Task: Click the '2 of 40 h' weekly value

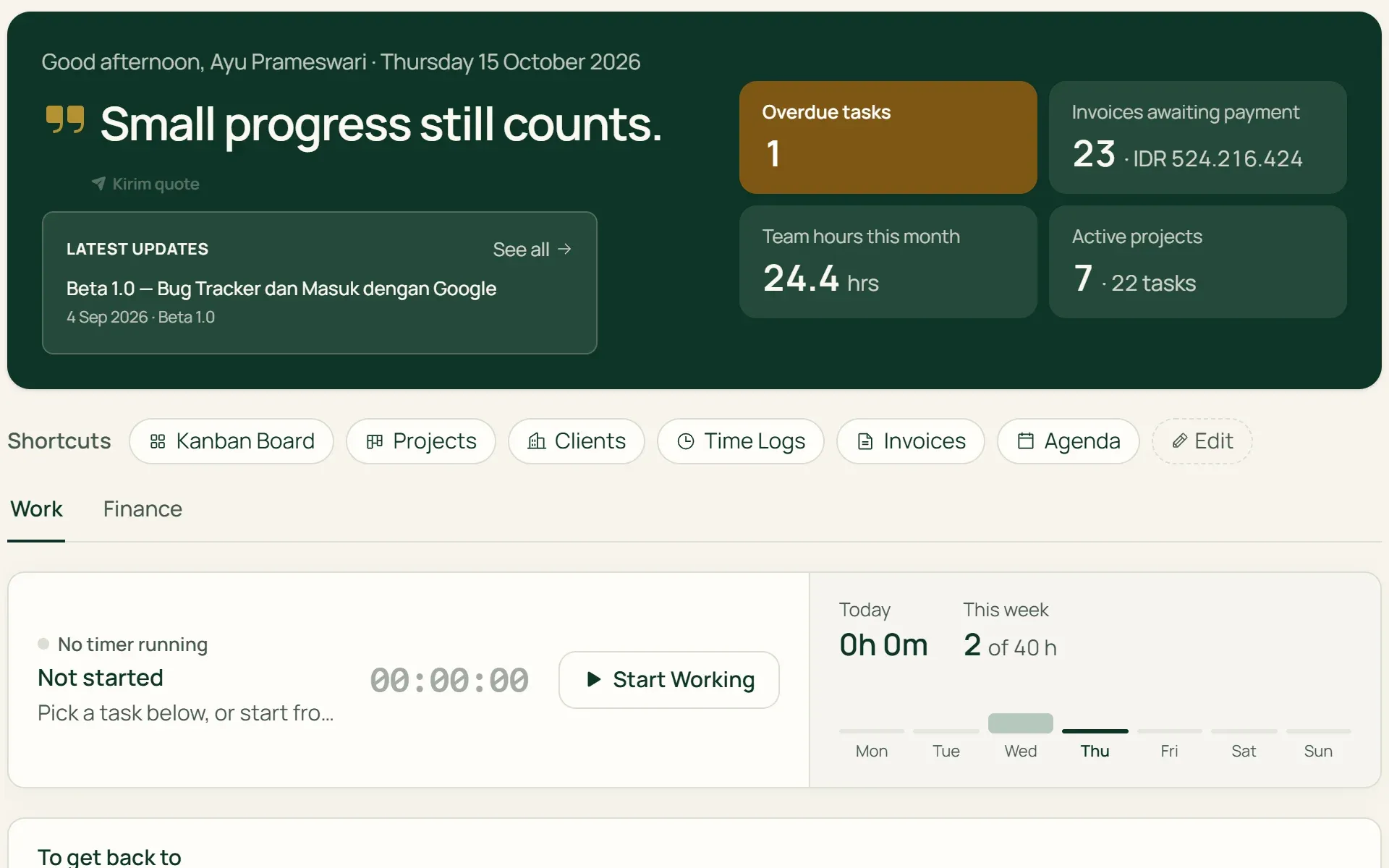Action: (1010, 645)
